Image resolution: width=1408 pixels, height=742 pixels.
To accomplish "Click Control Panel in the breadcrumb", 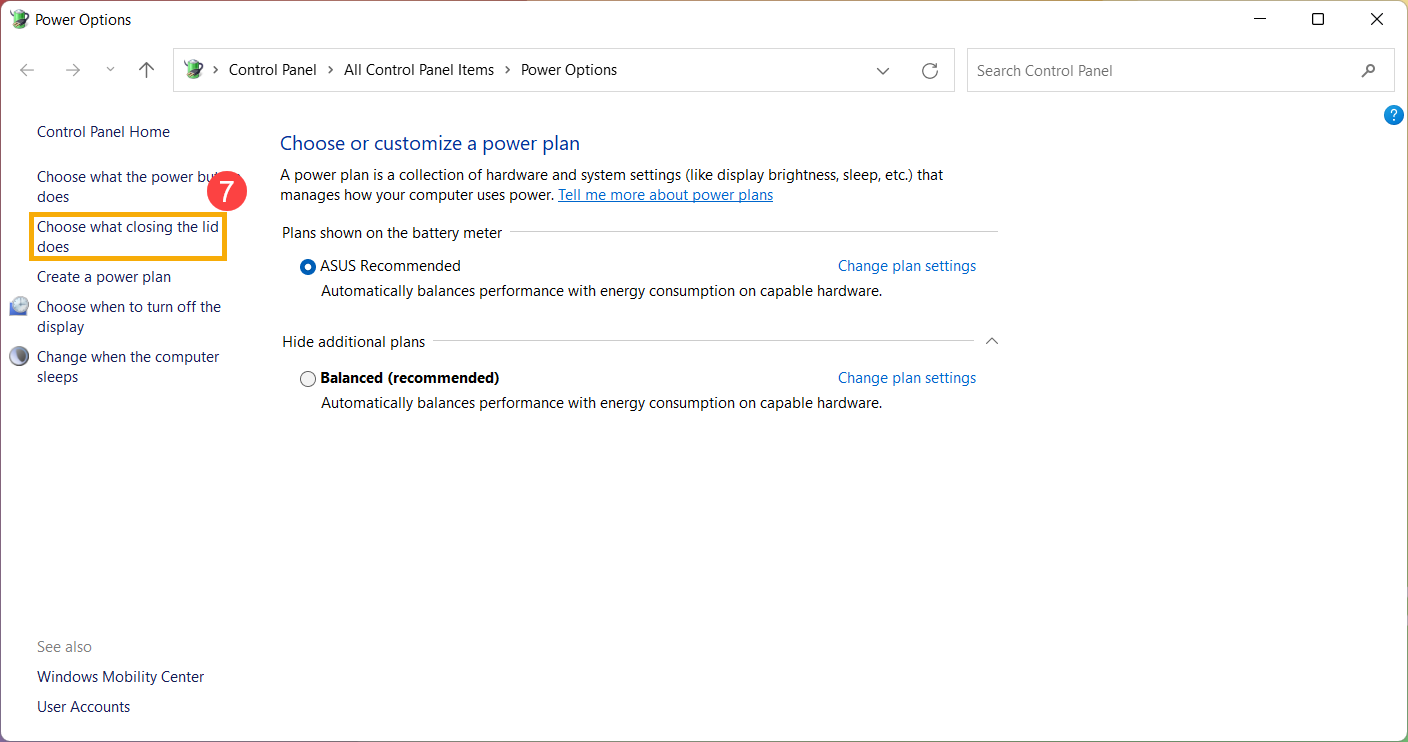I will 273,70.
